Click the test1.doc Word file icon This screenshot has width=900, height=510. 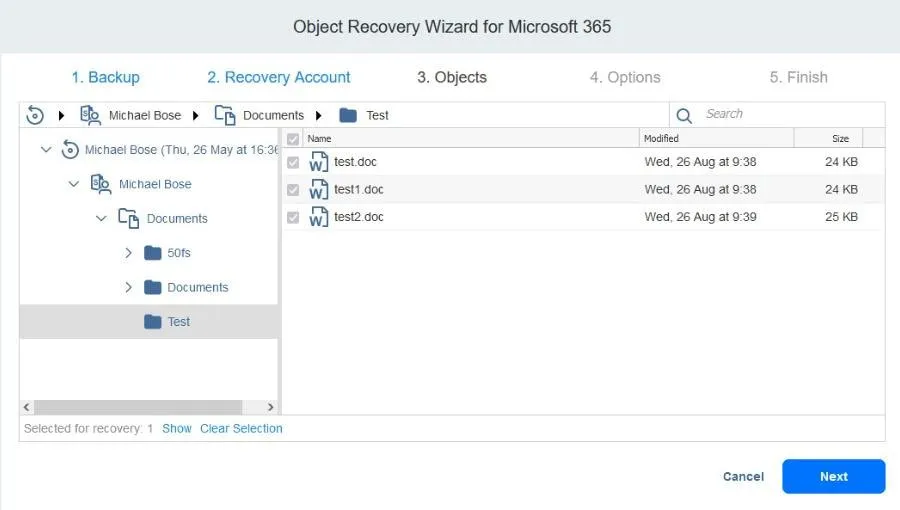(x=319, y=189)
